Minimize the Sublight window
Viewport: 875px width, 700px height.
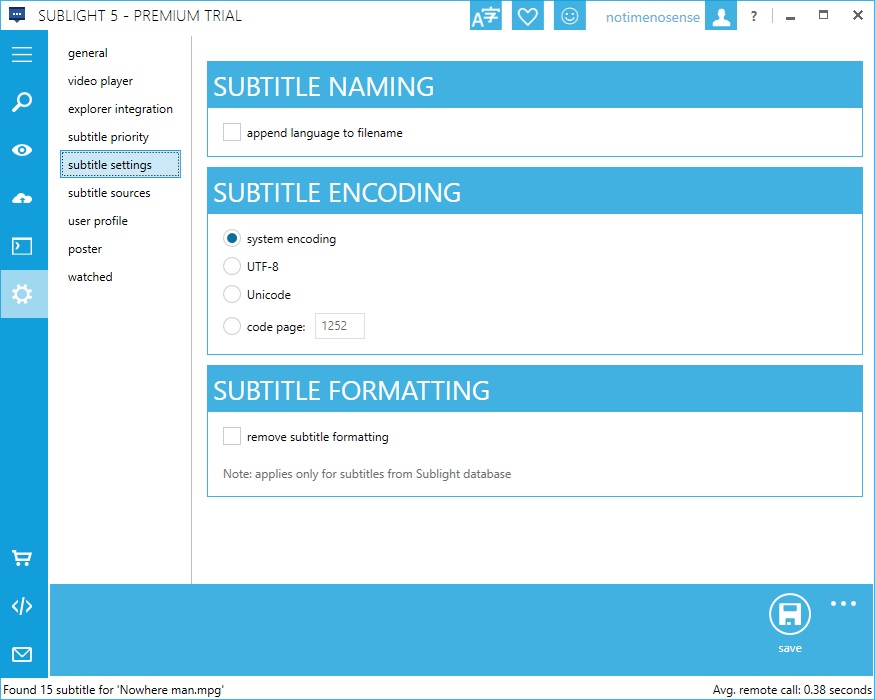click(790, 17)
